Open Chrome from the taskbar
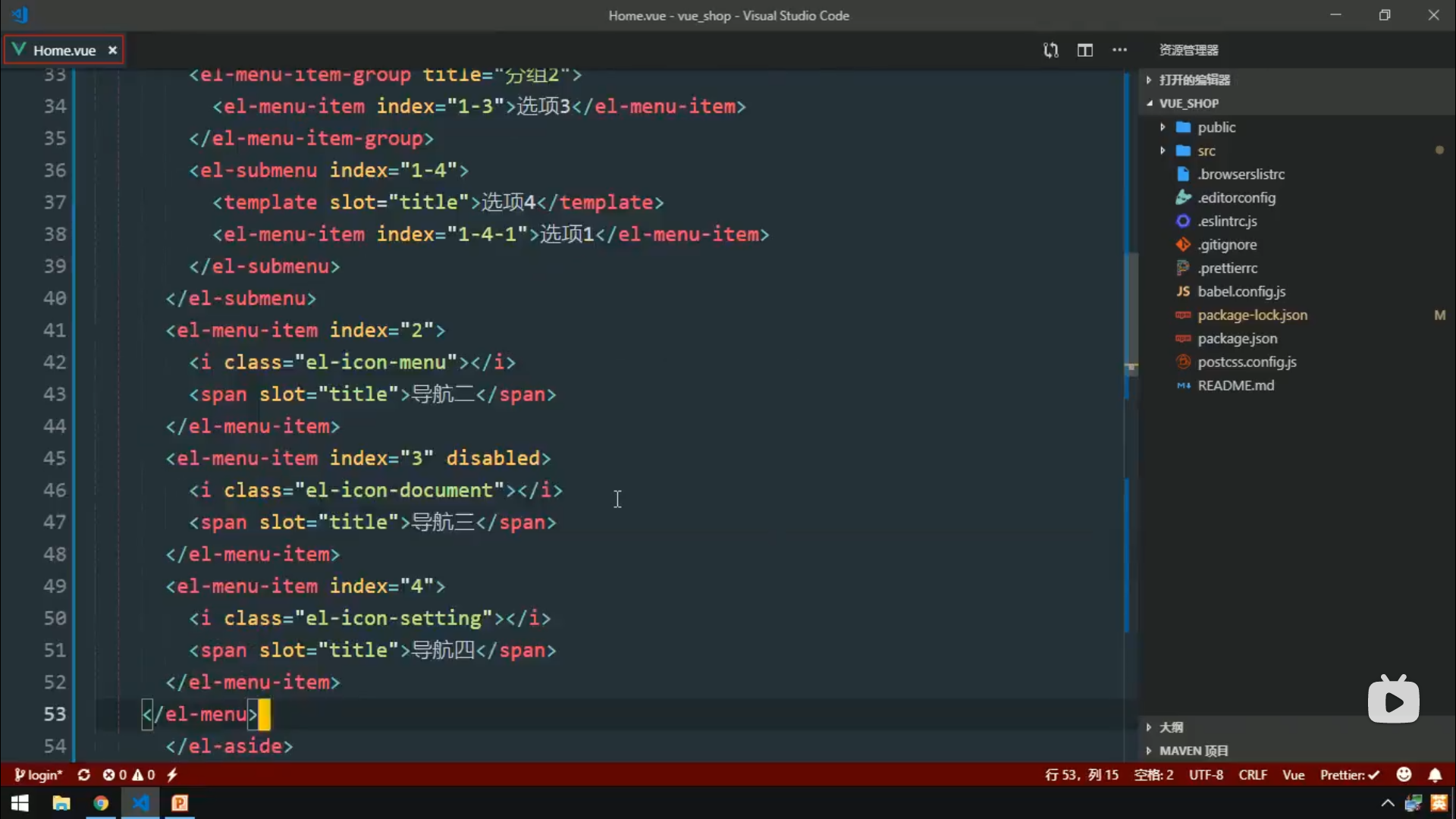The width and height of the screenshot is (1456, 819). click(101, 803)
